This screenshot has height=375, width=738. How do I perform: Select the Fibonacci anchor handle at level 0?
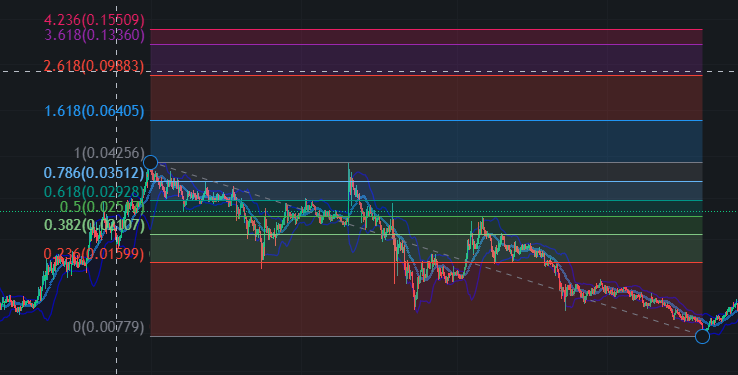pyautogui.click(x=702, y=336)
